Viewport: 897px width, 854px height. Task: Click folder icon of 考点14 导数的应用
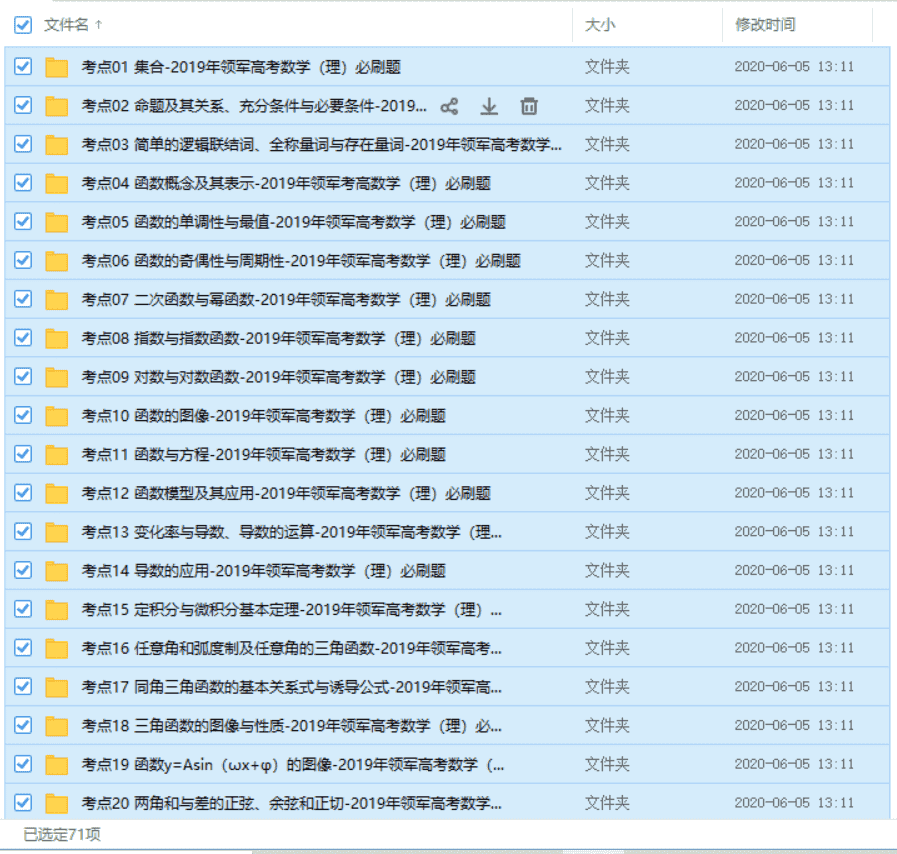click(56, 571)
